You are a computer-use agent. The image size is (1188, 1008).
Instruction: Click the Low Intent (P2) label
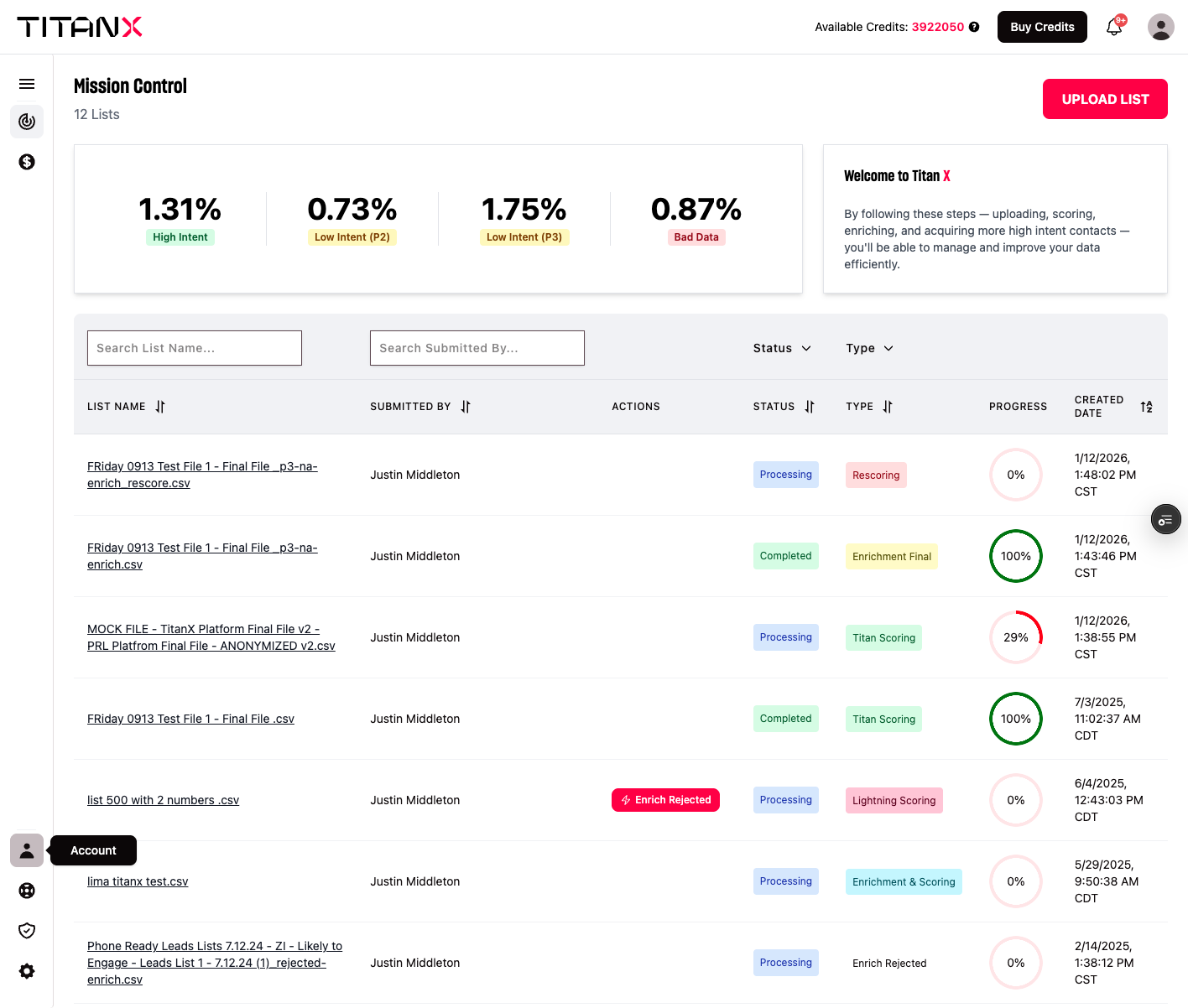(x=352, y=237)
